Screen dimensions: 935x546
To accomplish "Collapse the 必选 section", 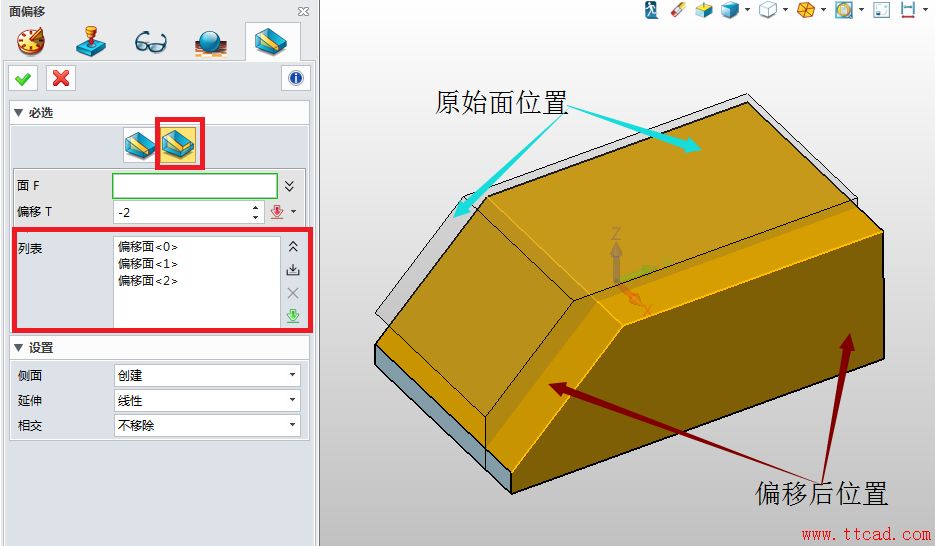I will pyautogui.click(x=18, y=113).
